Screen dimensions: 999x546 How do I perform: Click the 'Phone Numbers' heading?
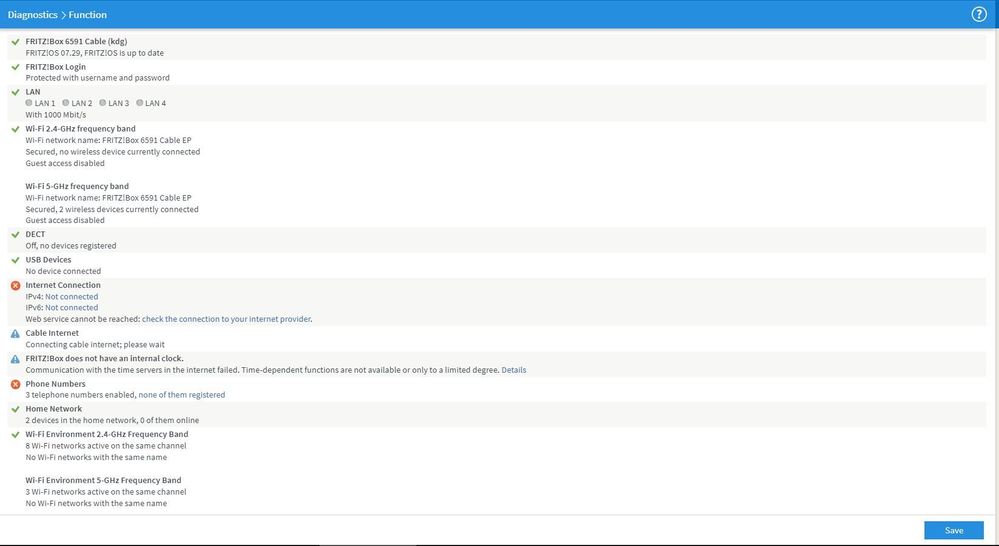(x=55, y=384)
